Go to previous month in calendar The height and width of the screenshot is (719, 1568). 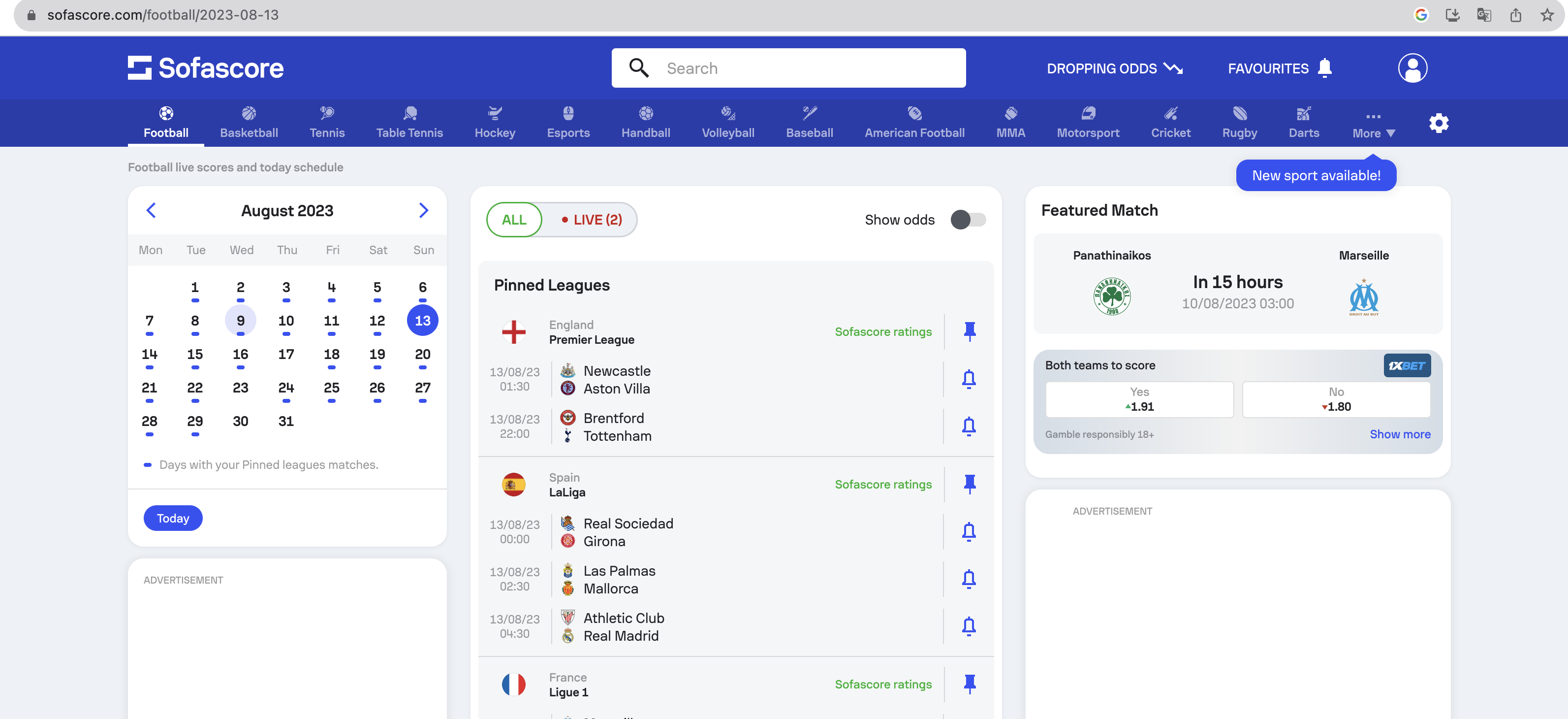(x=151, y=210)
